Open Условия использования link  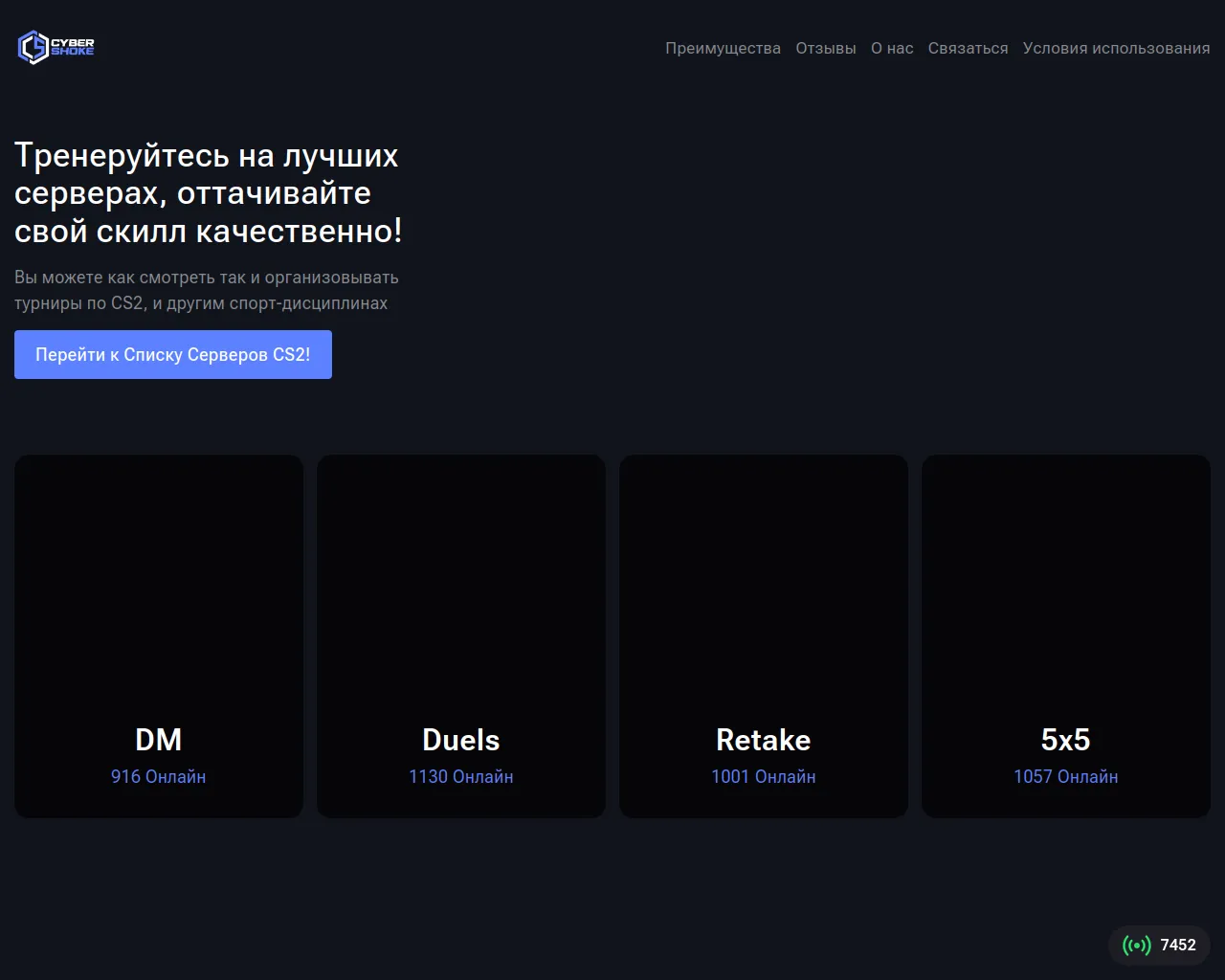click(x=1116, y=48)
